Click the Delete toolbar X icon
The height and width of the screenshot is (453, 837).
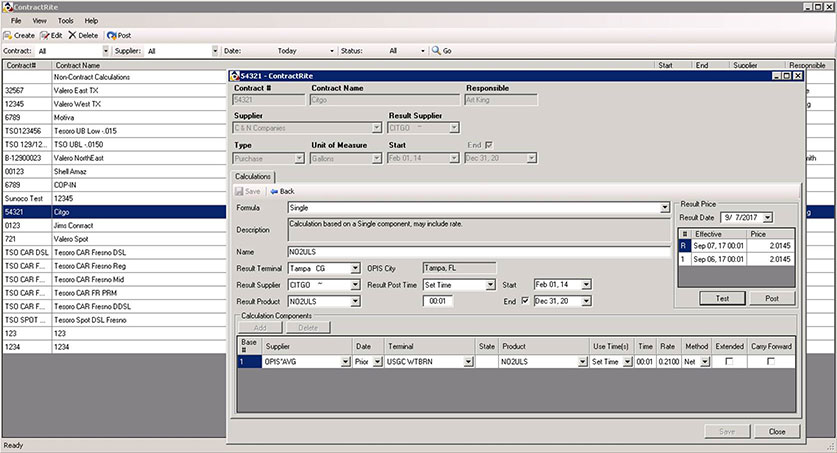point(72,35)
